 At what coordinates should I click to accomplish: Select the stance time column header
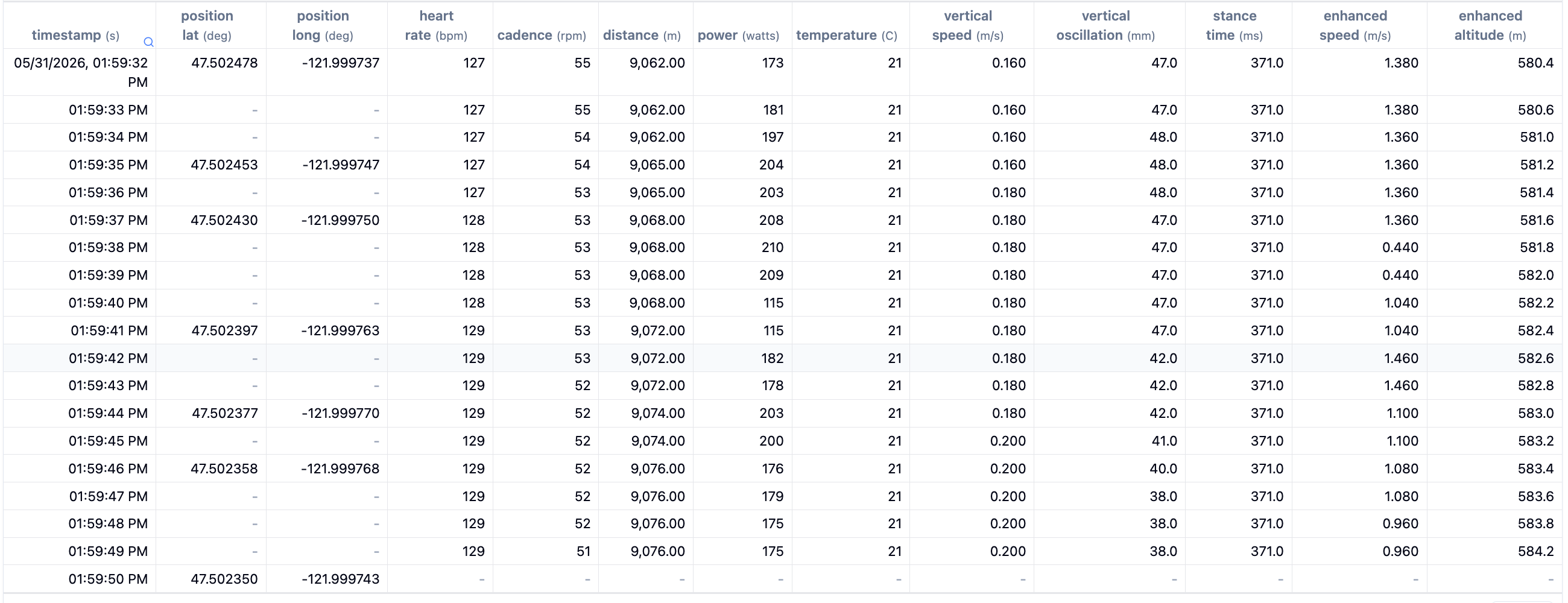[1234, 25]
